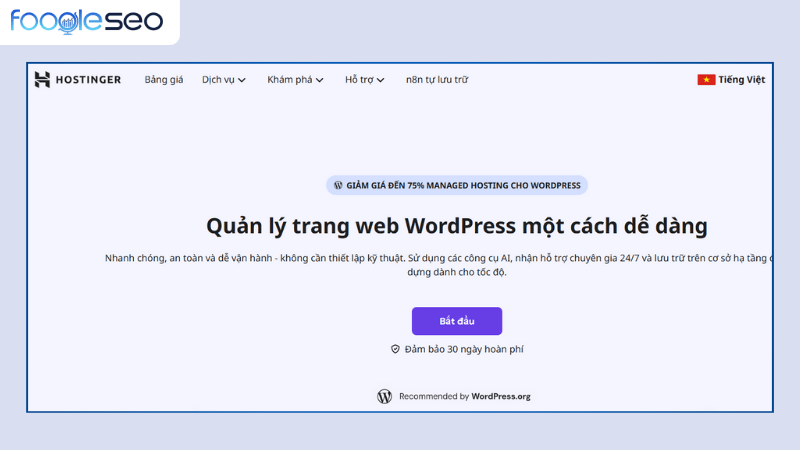Screen dimensions: 800x450
Task: Click the Nhanh chóng, an toàn description paragraph
Action: [439, 265]
